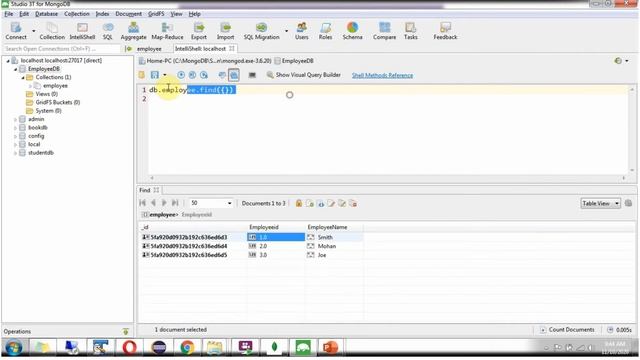The width and height of the screenshot is (640, 360).
Task: Click the Connect toolbar icon
Action: (x=16, y=31)
